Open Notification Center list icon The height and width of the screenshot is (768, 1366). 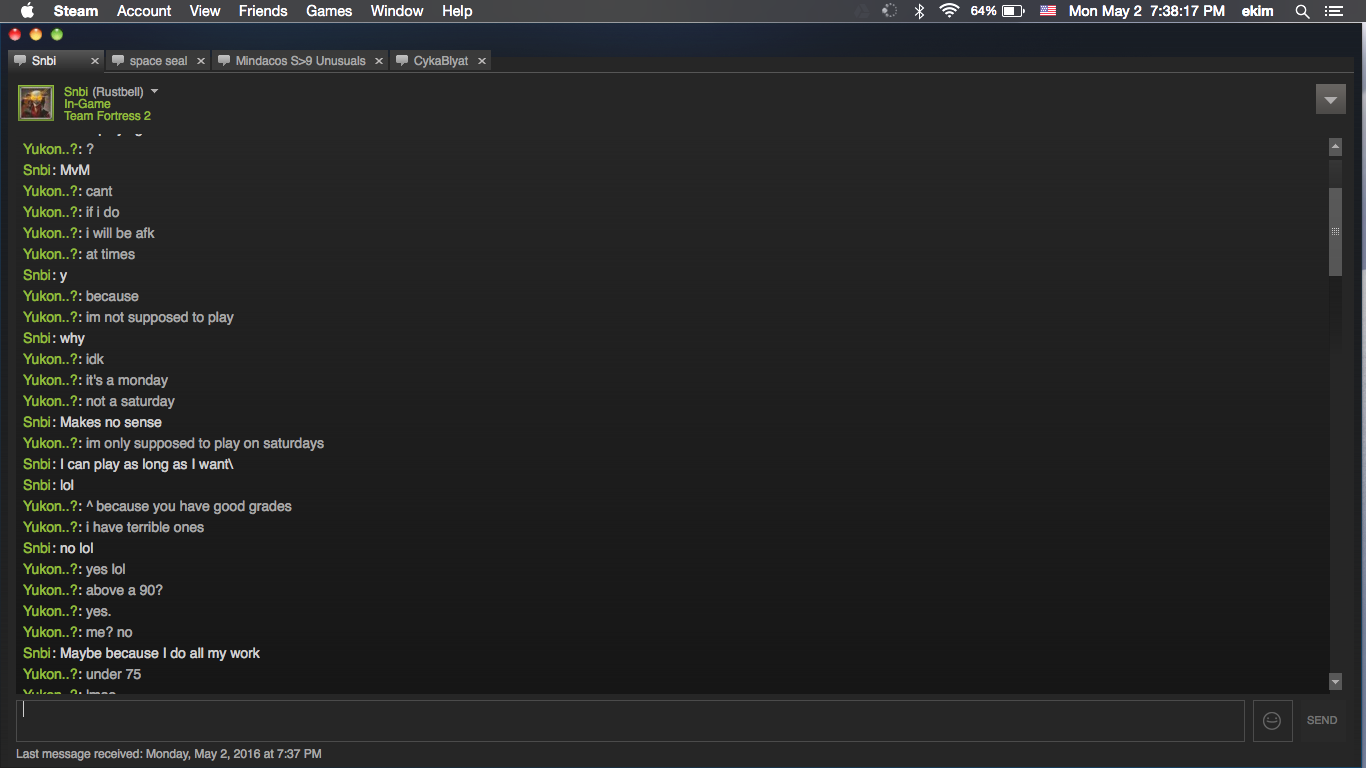pos(1333,11)
